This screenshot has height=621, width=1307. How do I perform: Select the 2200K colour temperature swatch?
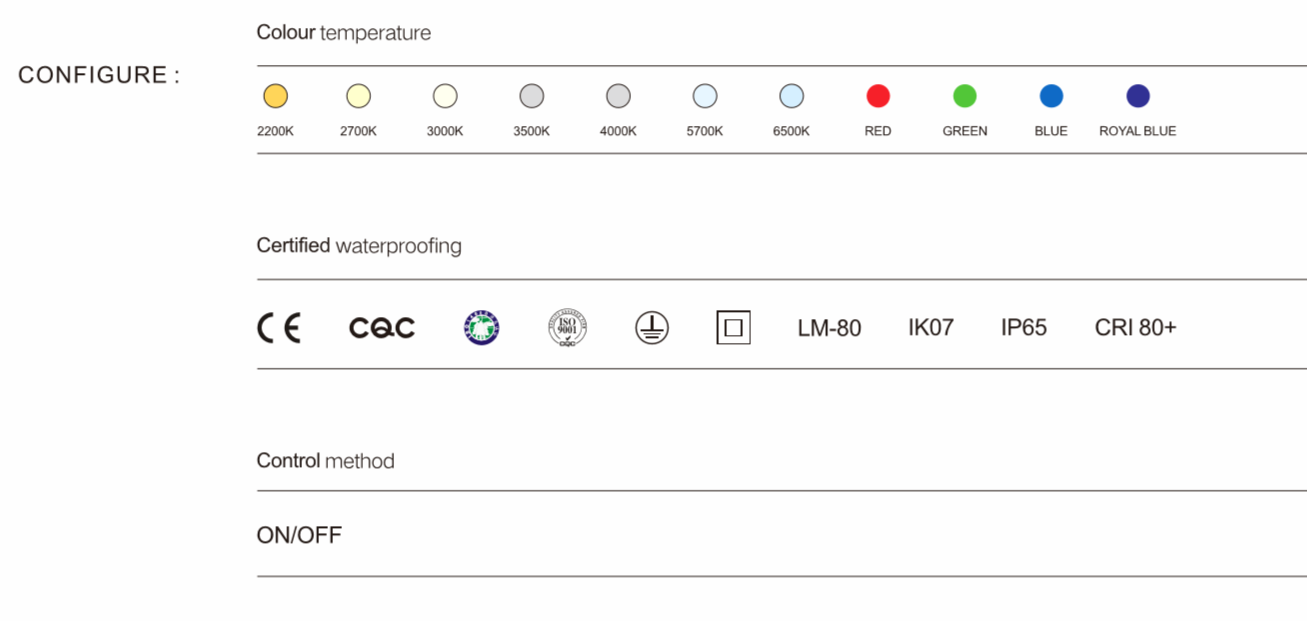coord(275,96)
